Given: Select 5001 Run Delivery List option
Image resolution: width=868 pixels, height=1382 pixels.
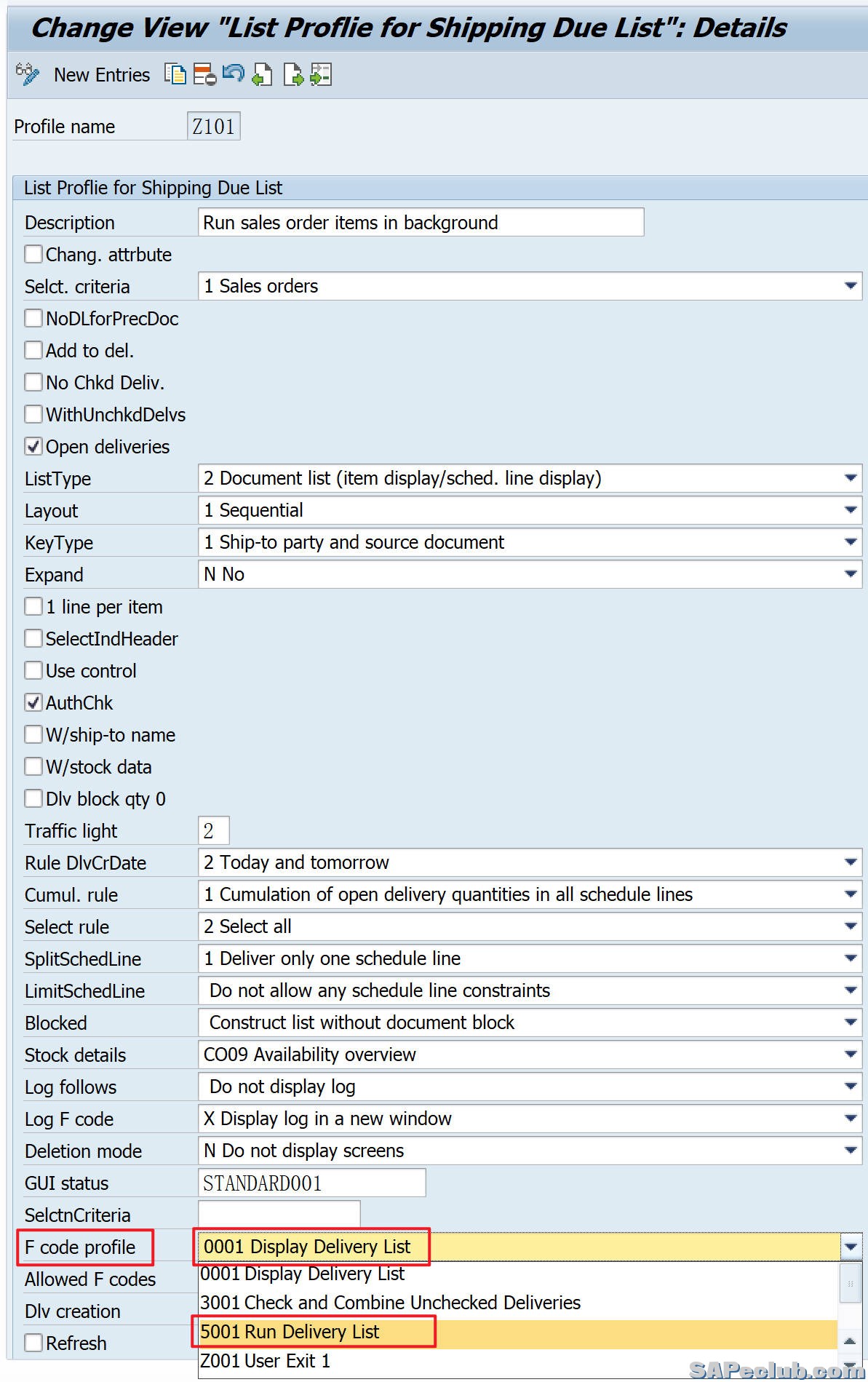Looking at the screenshot, I should click(x=290, y=1332).
